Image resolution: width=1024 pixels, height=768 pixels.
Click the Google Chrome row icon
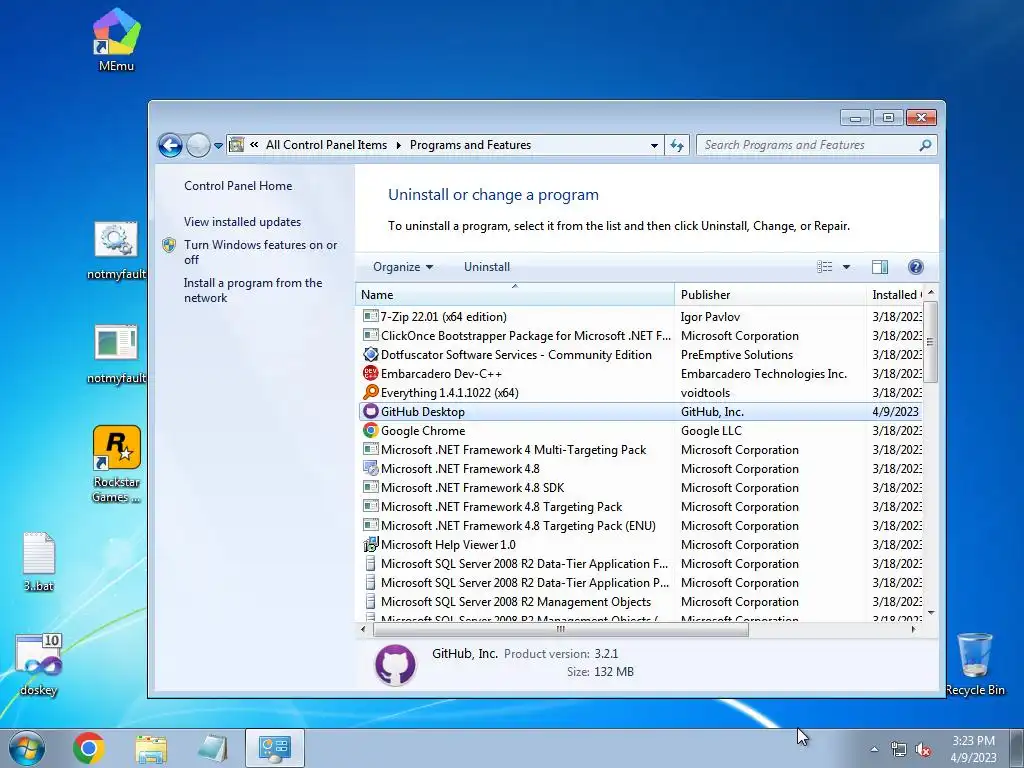(x=370, y=430)
